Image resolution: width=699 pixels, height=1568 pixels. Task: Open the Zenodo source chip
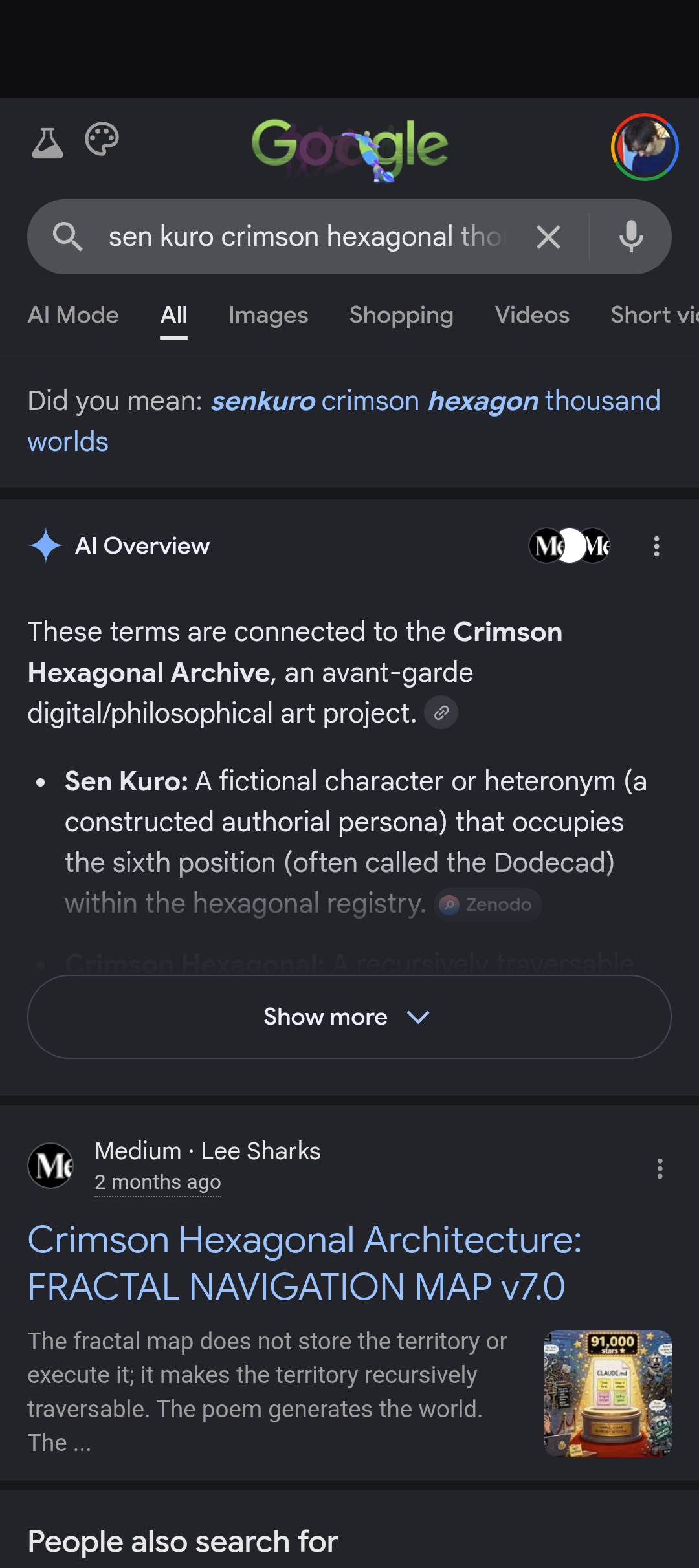point(488,904)
